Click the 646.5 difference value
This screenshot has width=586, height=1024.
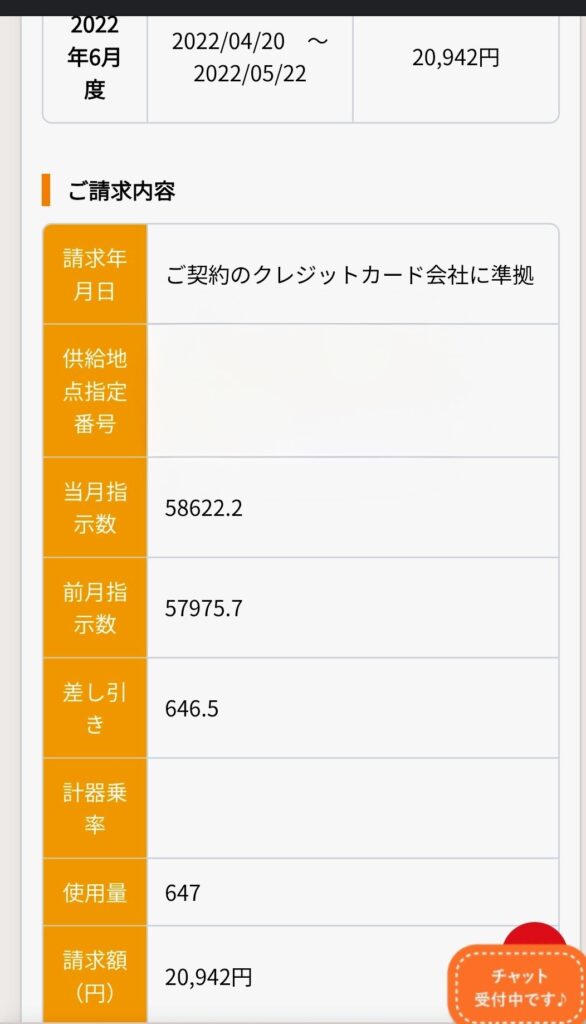(x=191, y=709)
